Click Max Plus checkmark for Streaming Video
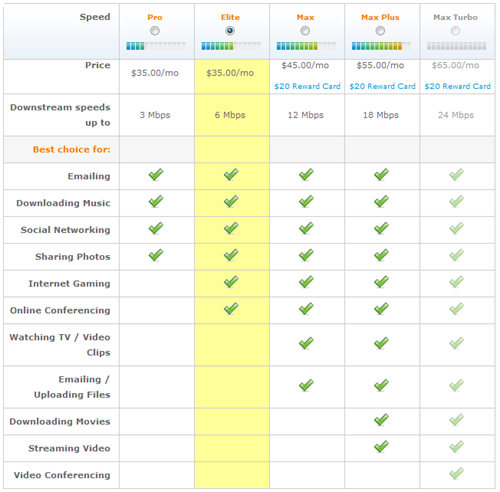 pyautogui.click(x=381, y=447)
